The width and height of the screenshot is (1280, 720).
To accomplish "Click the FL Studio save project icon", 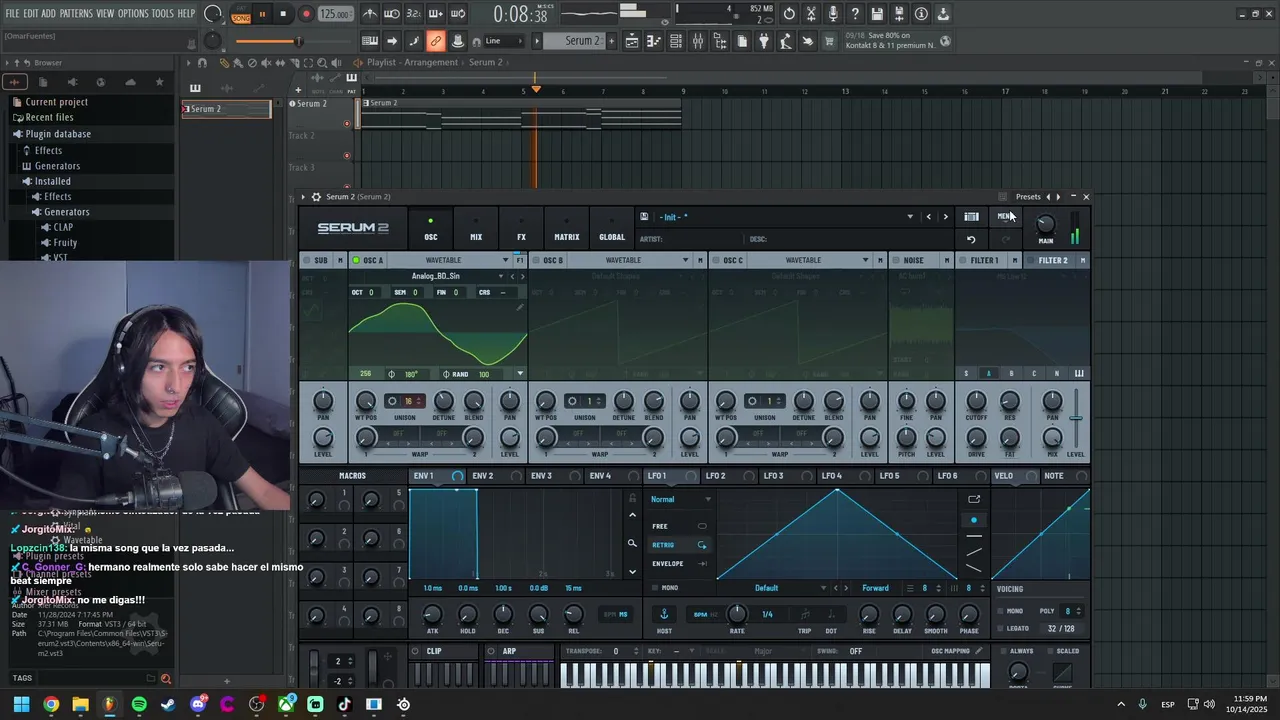I will [x=877, y=14].
